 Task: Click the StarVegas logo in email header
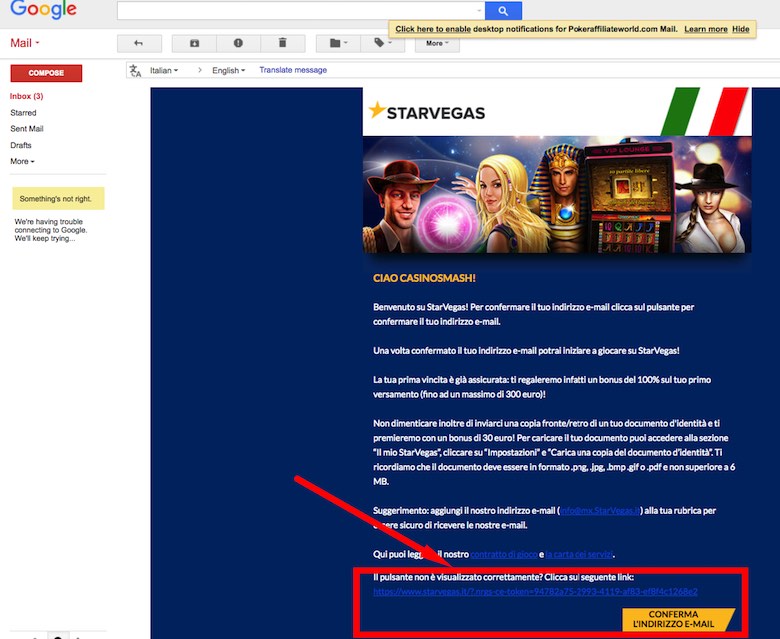tap(427, 112)
